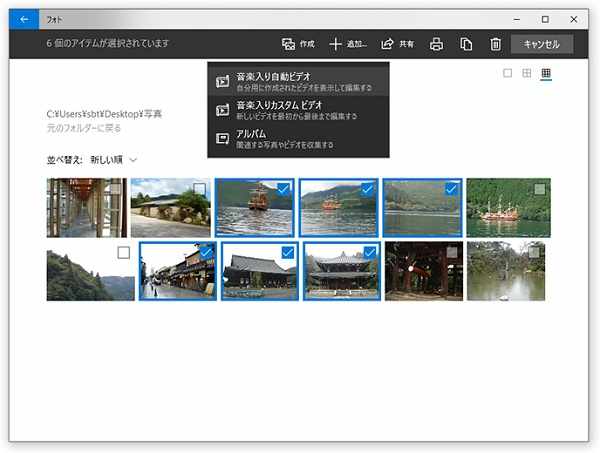Image resolution: width=600 pixels, height=453 pixels.
Task: Expand the 新しい順 sort dropdown
Action: pos(113,159)
